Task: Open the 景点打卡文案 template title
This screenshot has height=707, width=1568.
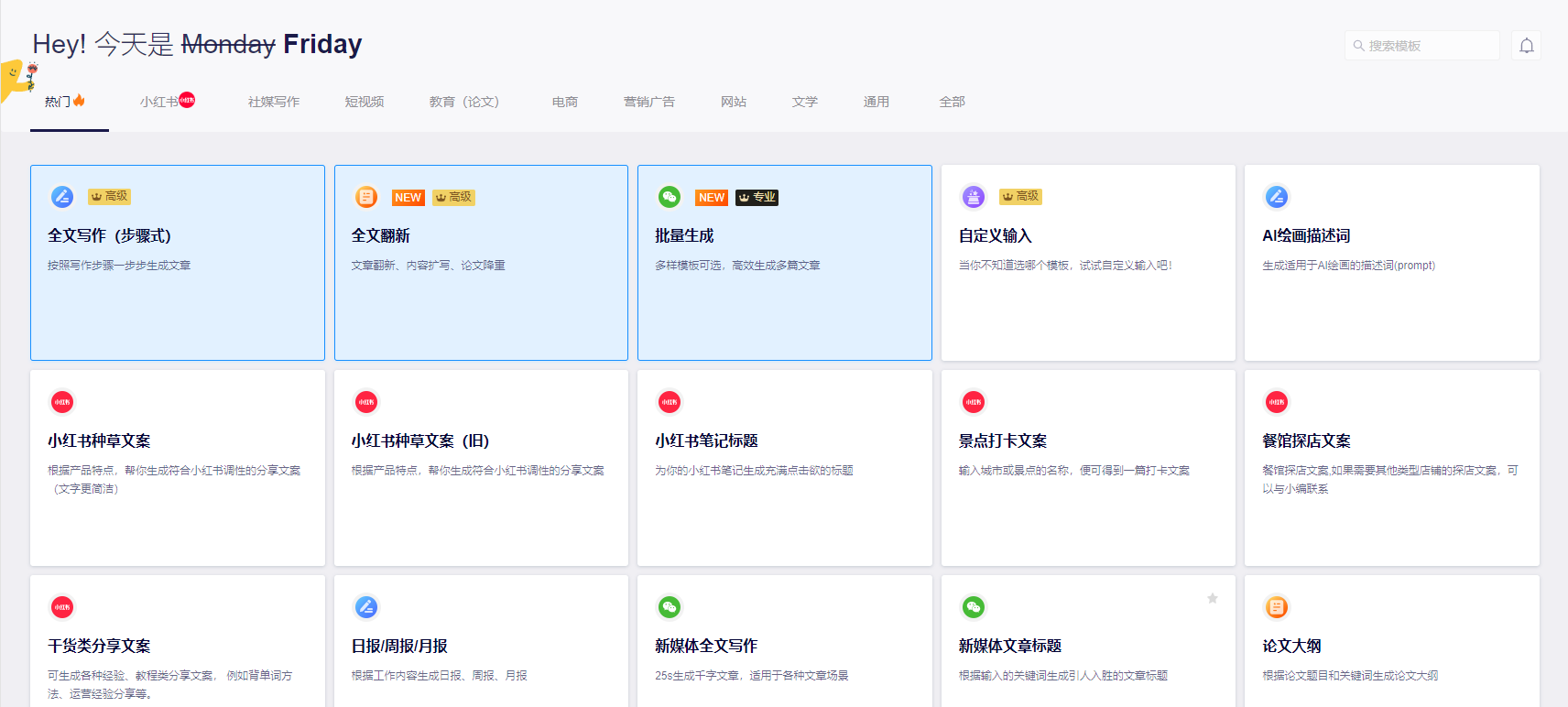Action: (1003, 441)
